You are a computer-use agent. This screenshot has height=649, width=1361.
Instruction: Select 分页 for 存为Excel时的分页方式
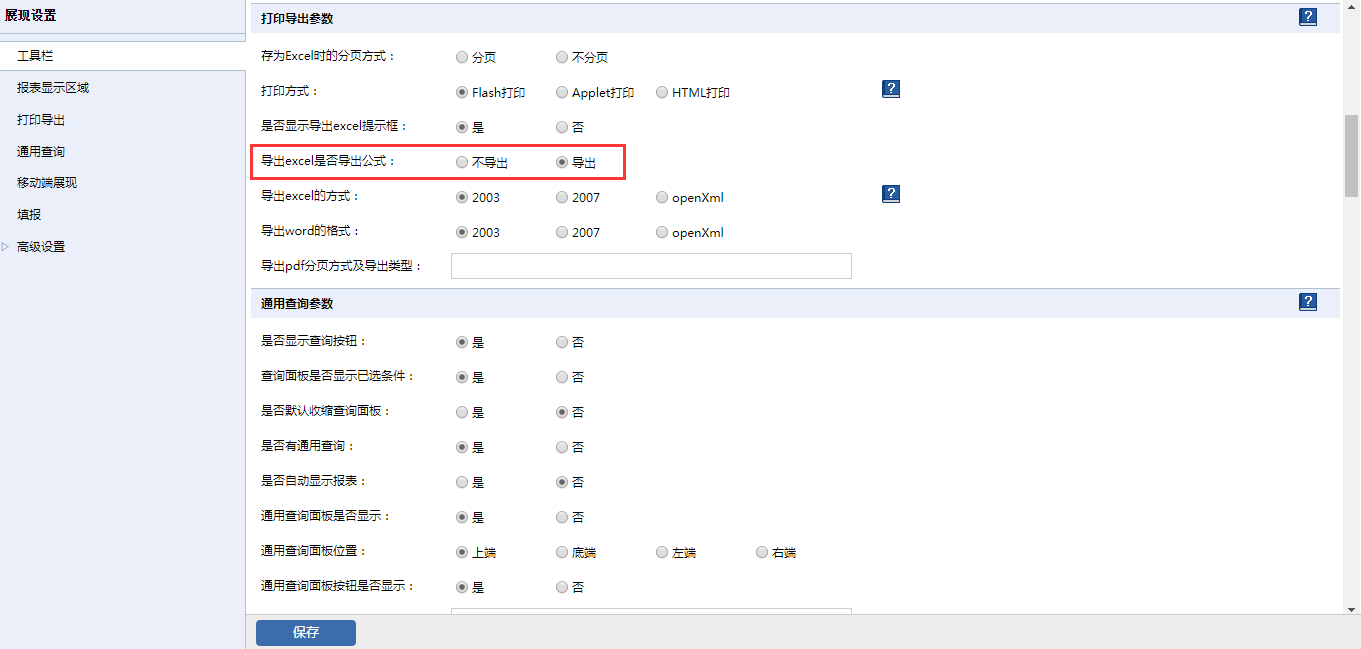462,57
